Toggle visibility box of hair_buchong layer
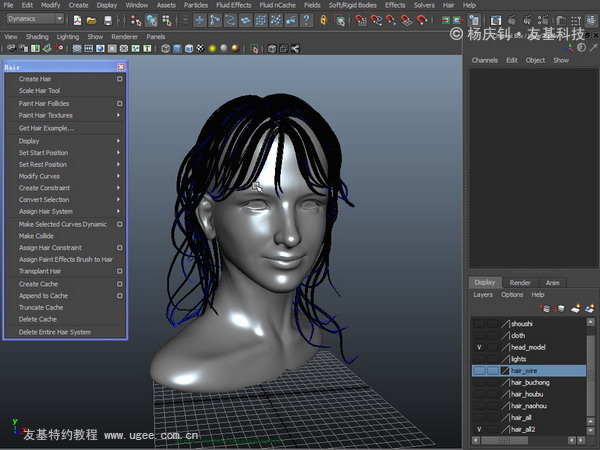Viewport: 600px width, 450px height. (x=479, y=382)
